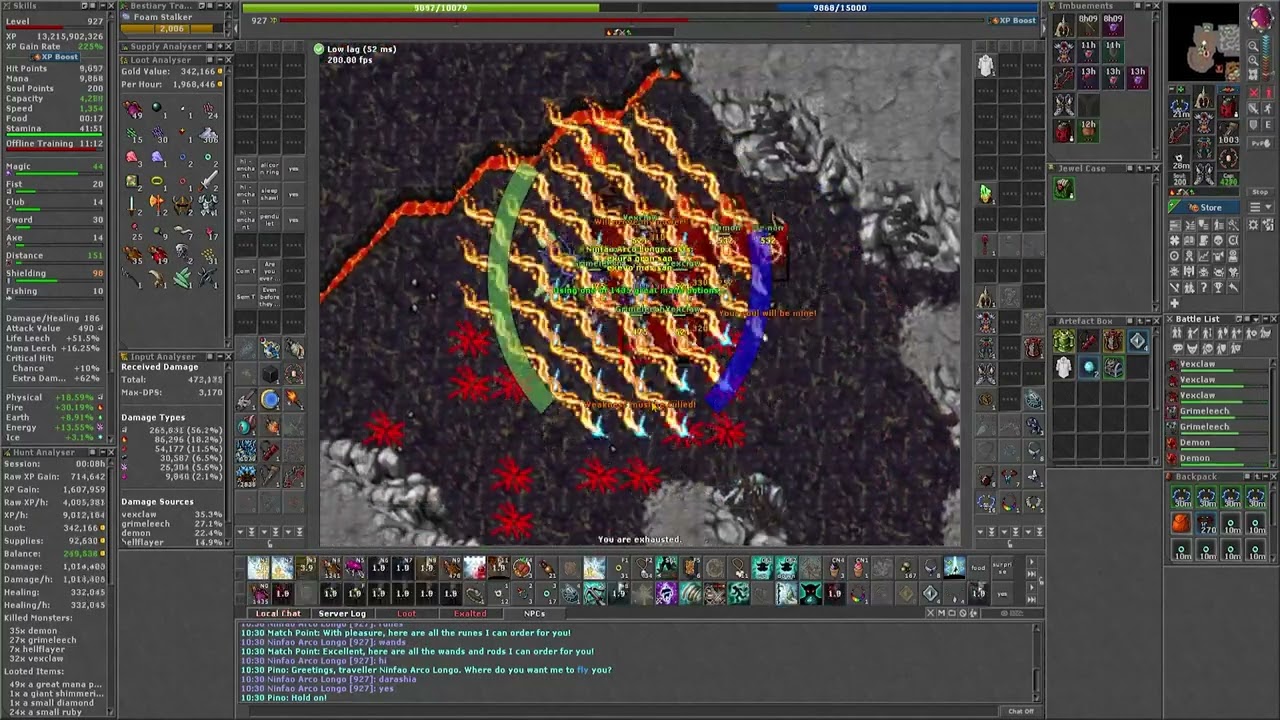Click the helmet icon in Imbuements panel
Screen dimensions: 1280x720
click(1064, 26)
